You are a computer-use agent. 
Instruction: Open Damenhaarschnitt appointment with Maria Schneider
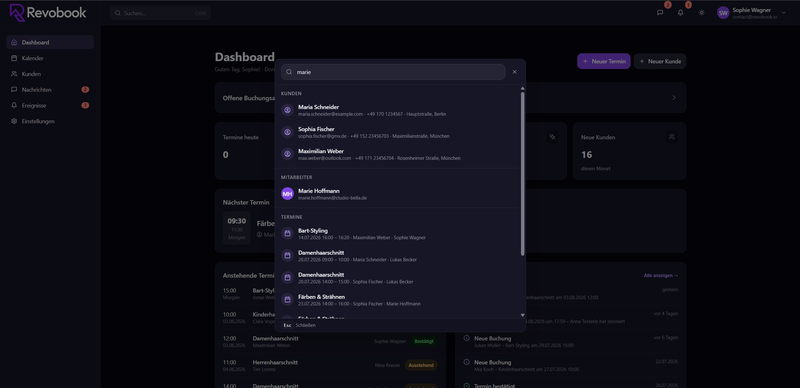coord(397,256)
